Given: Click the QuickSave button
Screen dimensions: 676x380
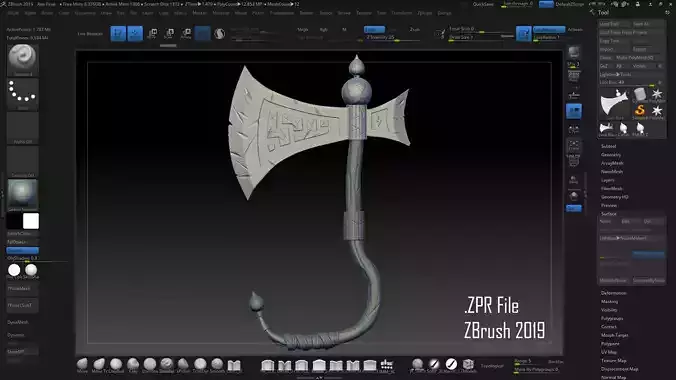Looking at the screenshot, I should click(483, 4).
